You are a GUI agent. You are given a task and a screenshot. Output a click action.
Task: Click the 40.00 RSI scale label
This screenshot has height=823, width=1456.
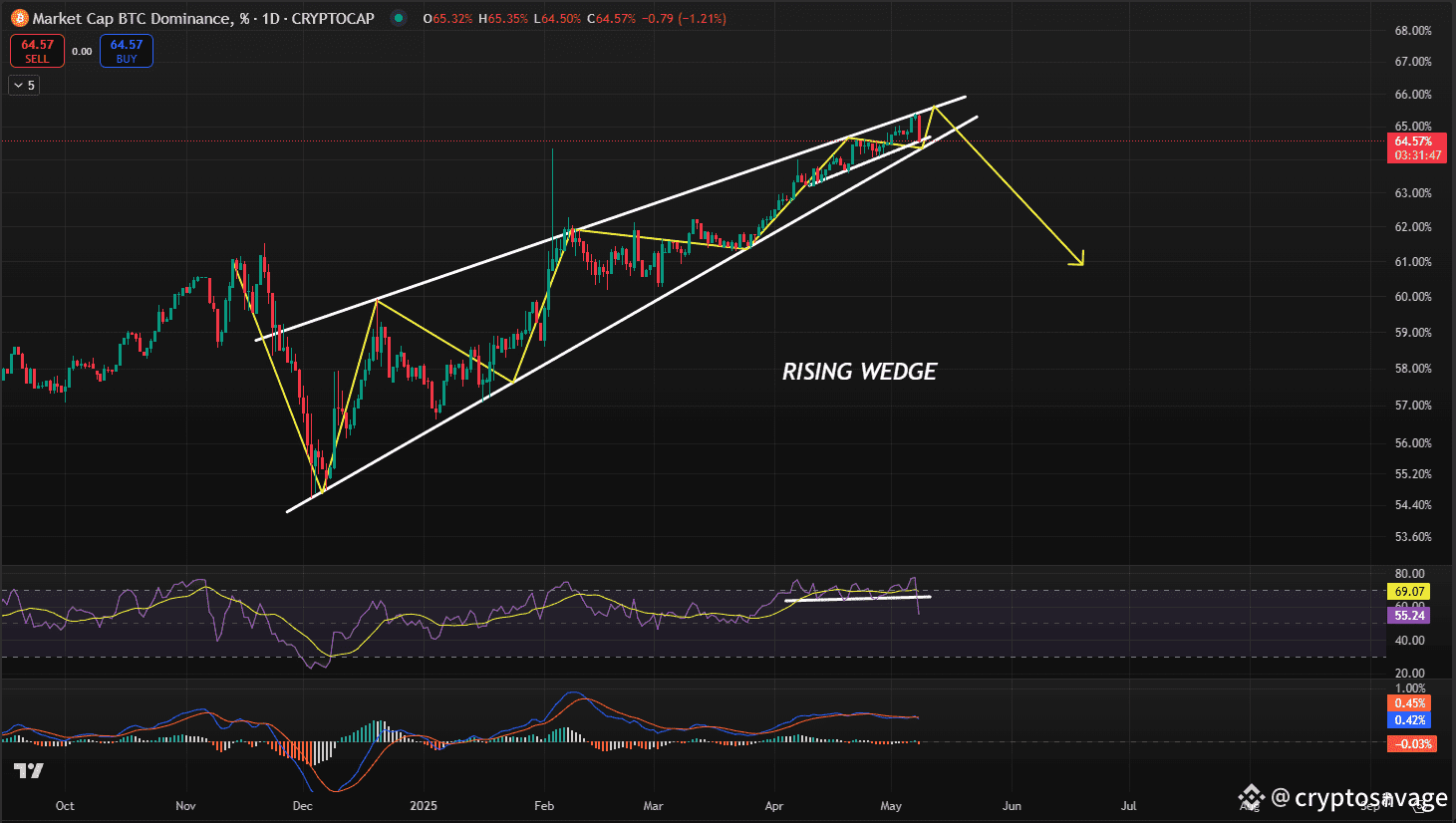click(1410, 641)
